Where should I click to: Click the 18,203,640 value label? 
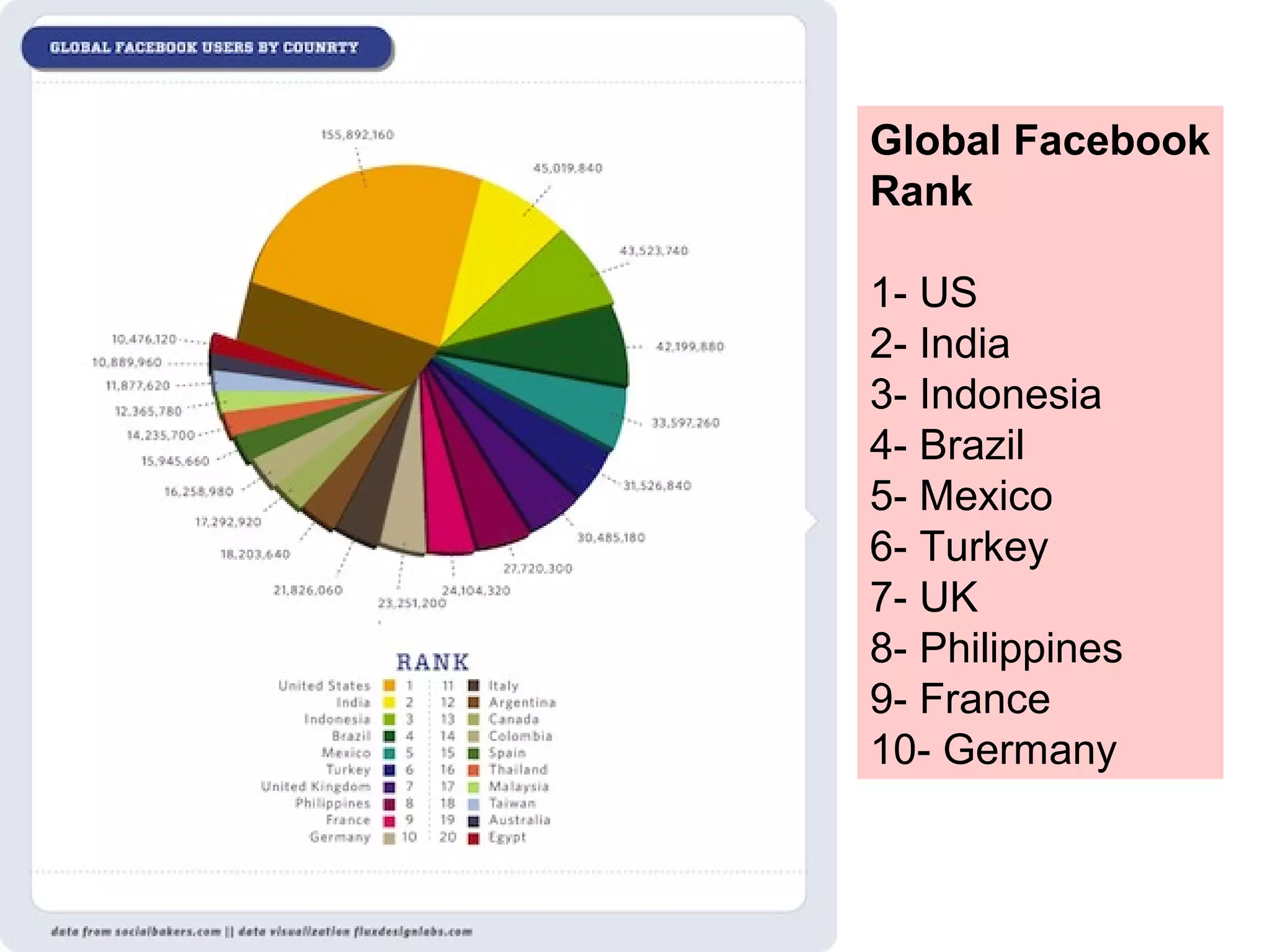click(255, 554)
